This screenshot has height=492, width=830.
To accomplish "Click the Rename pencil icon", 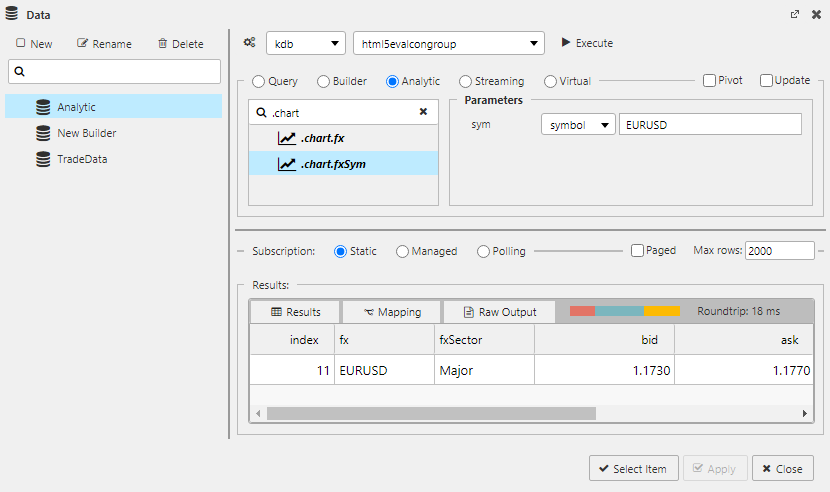I will (x=83, y=44).
